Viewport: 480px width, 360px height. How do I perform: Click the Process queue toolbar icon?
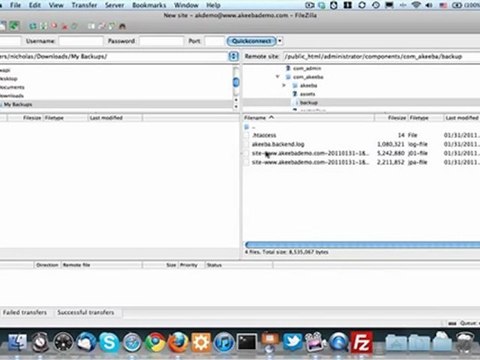tap(44, 26)
